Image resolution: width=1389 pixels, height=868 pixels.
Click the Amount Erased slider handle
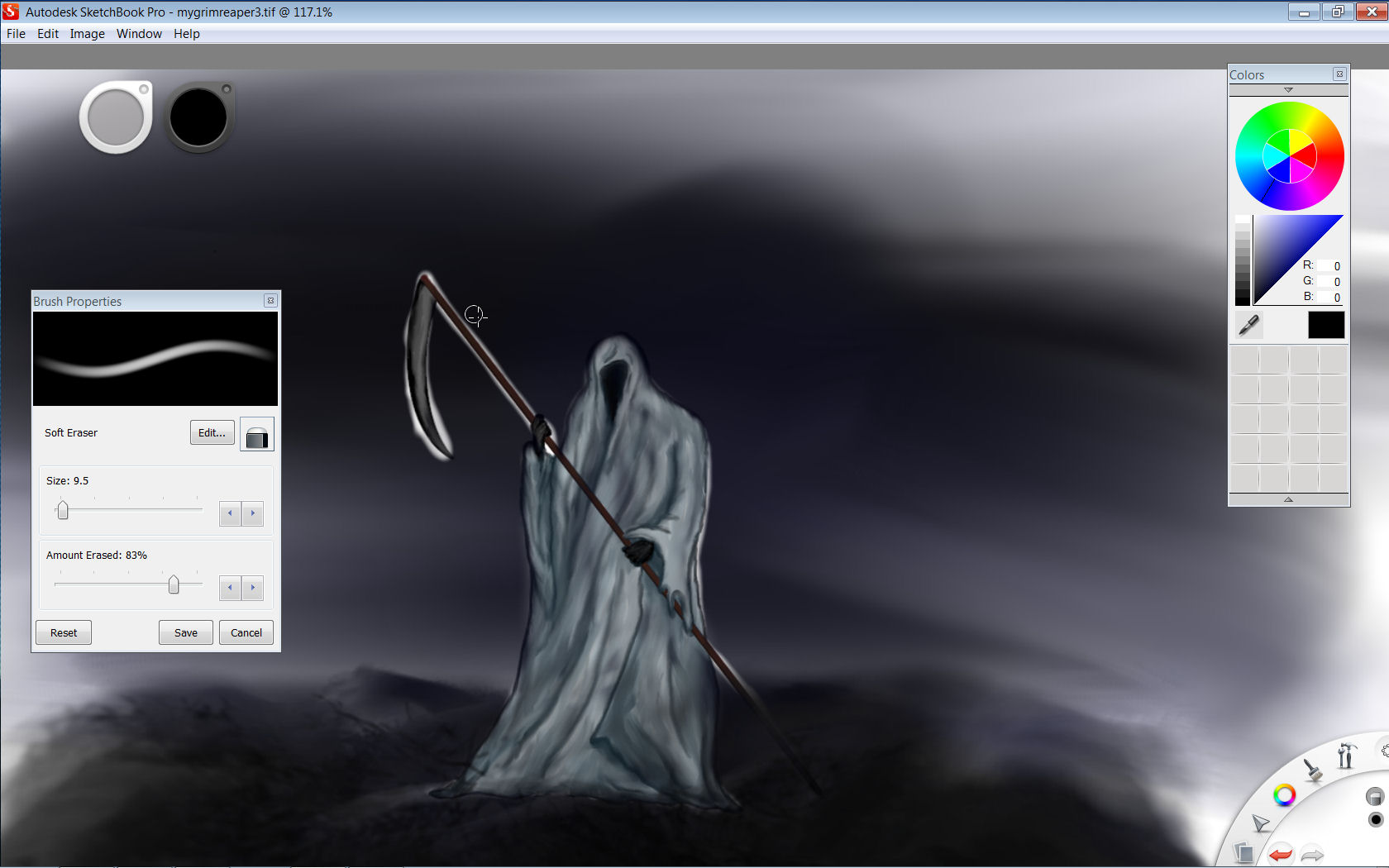tap(174, 584)
